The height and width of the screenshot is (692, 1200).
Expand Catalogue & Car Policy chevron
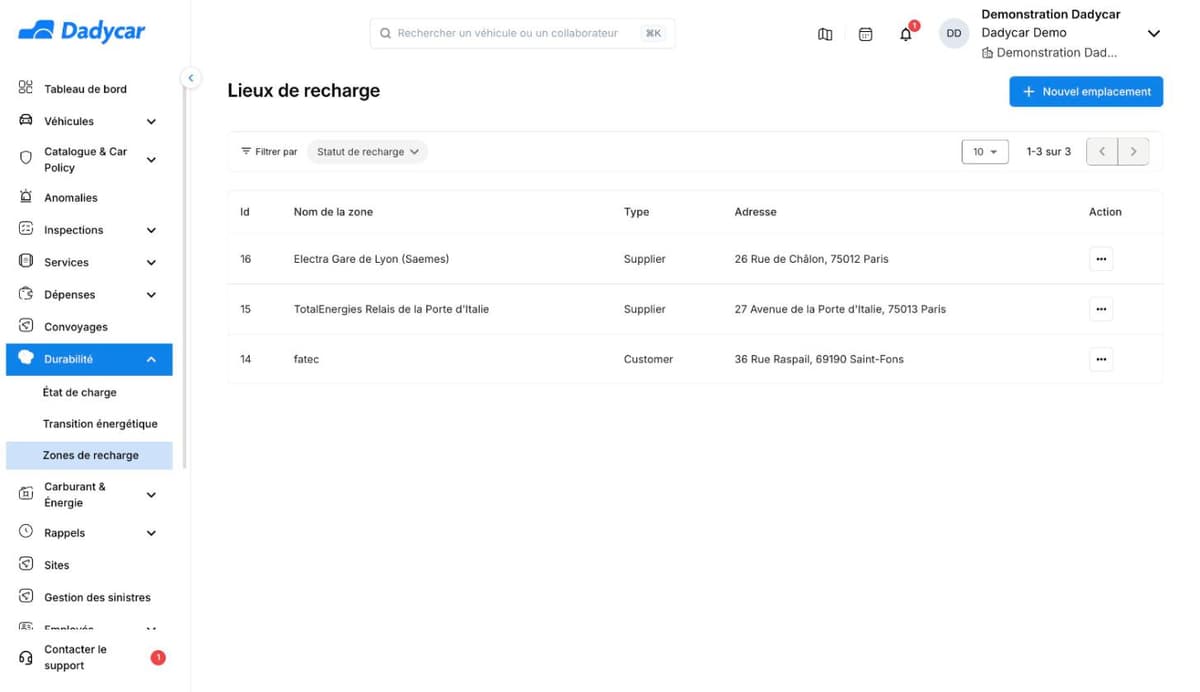[151, 159]
